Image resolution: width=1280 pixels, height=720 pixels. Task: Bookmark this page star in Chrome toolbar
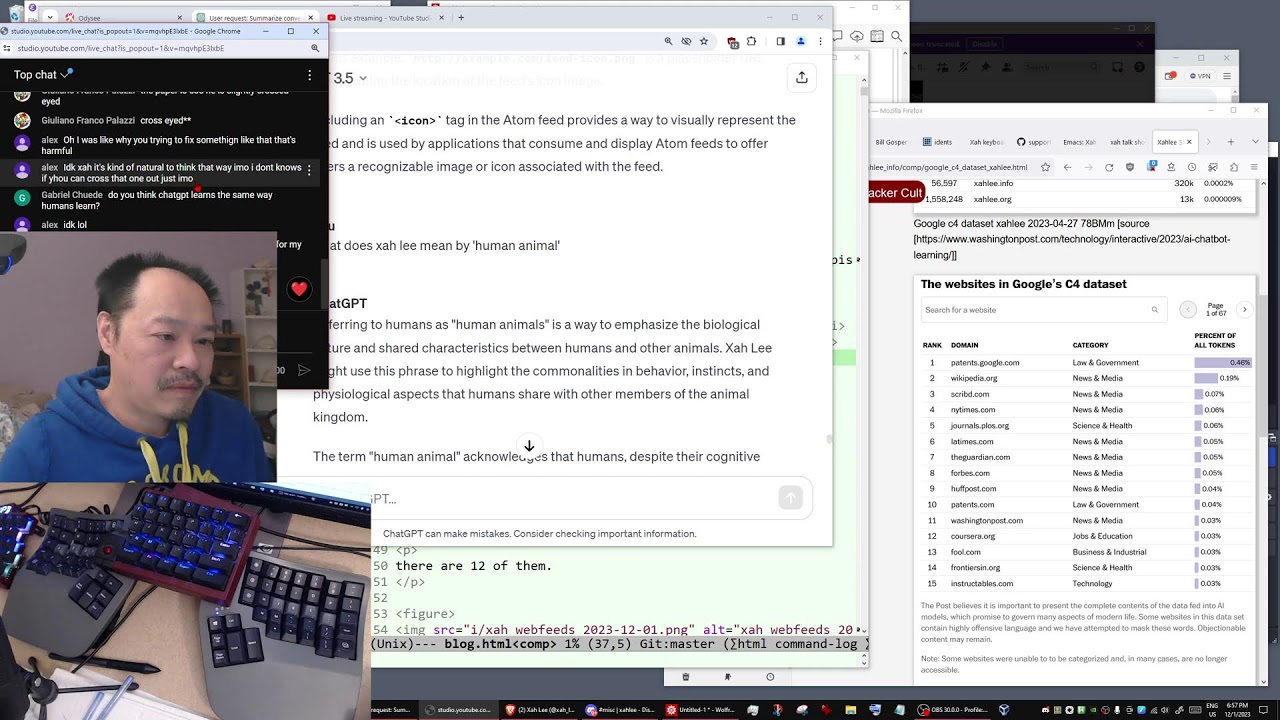tap(704, 42)
